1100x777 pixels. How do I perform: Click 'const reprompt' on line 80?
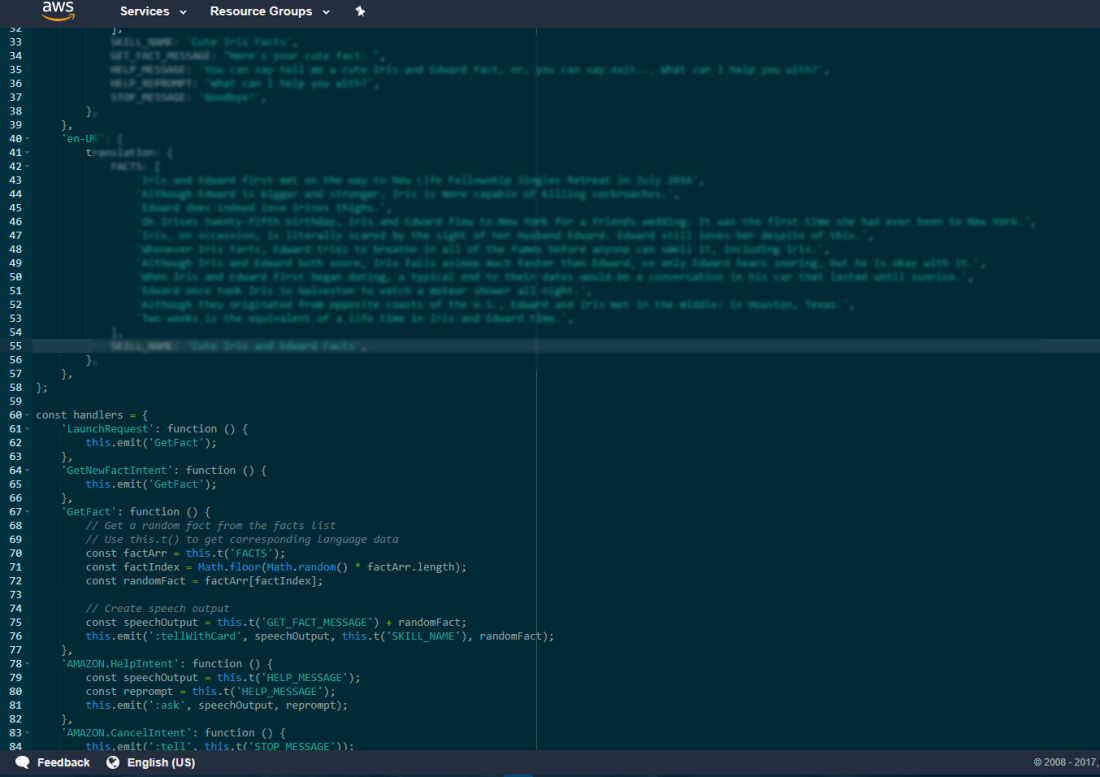pos(129,691)
